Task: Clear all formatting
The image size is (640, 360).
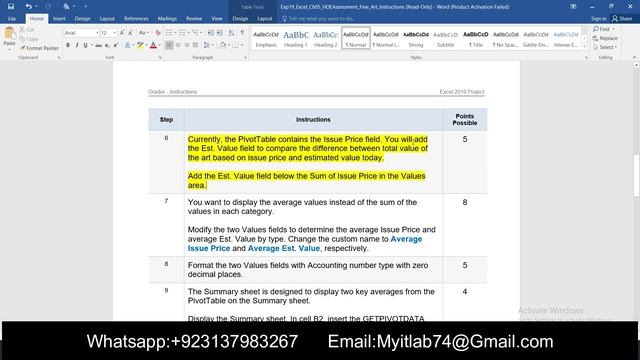Action: 158,33
